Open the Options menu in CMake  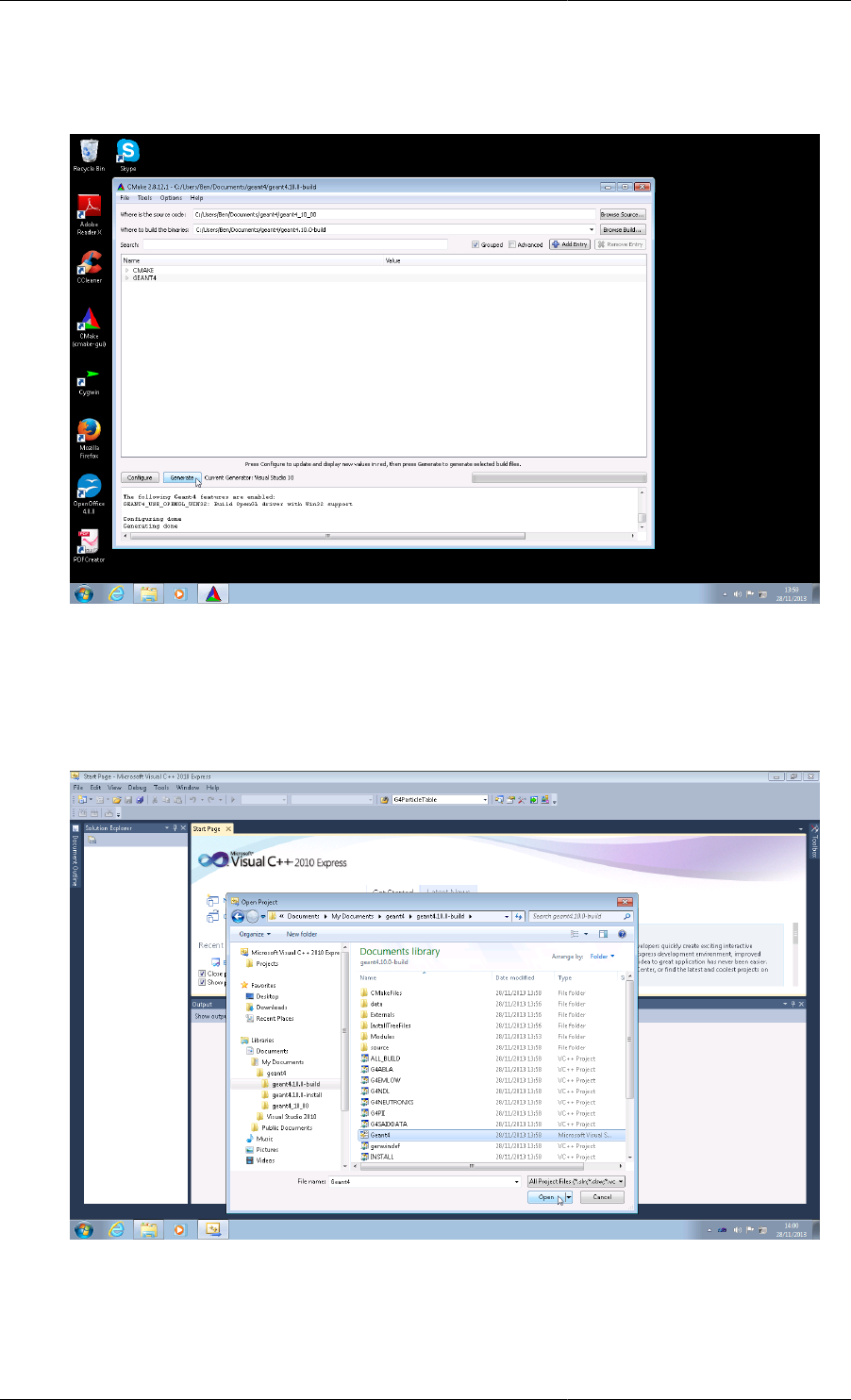[171, 198]
